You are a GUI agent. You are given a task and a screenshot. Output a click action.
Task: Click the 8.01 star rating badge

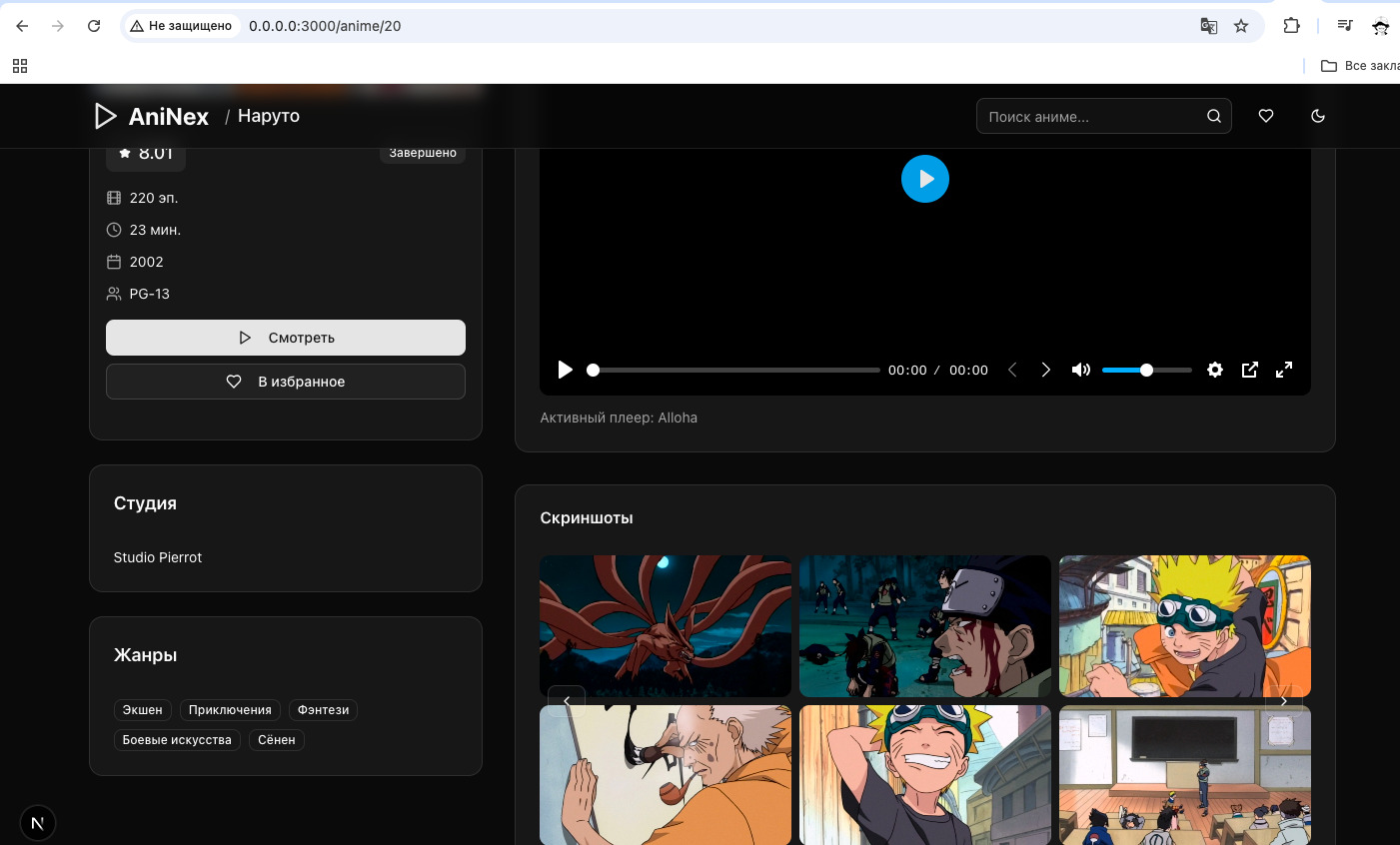pos(146,156)
